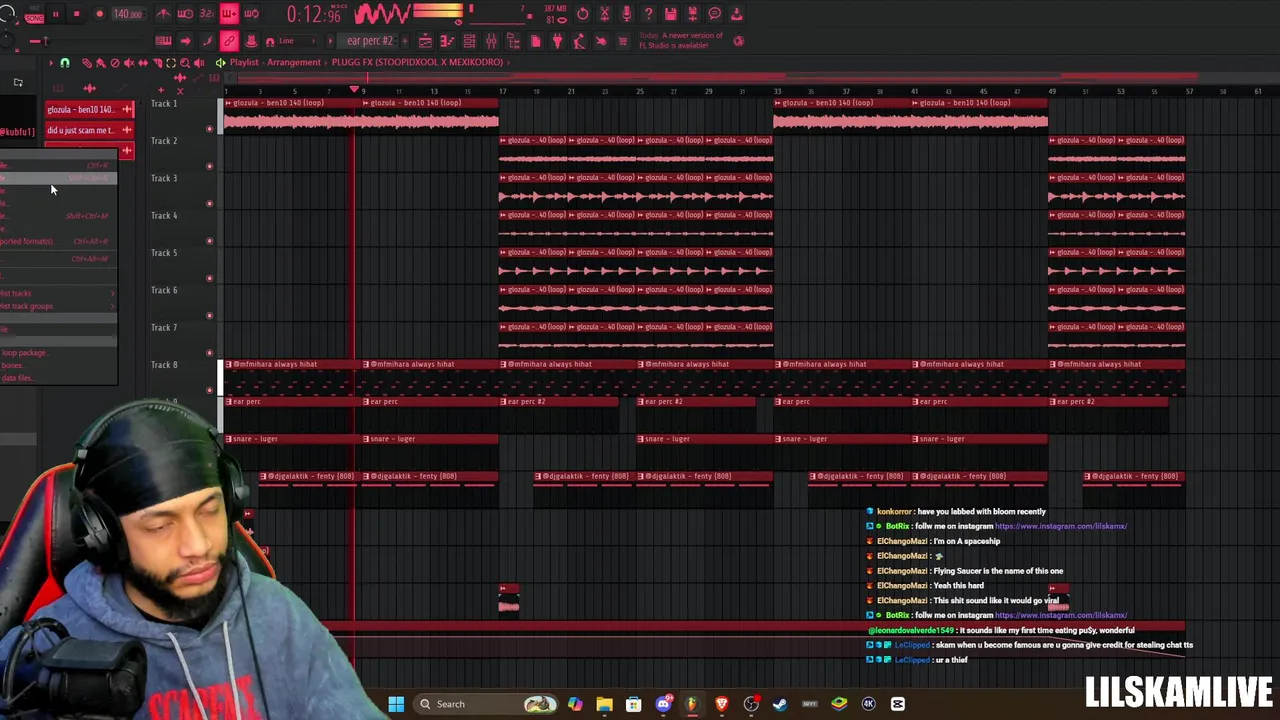This screenshot has height=720, width=1280.
Task: Open the undo history icon
Action: point(582,14)
